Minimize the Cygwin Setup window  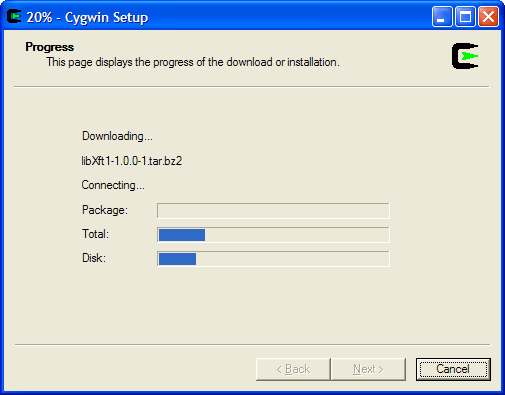pos(442,16)
